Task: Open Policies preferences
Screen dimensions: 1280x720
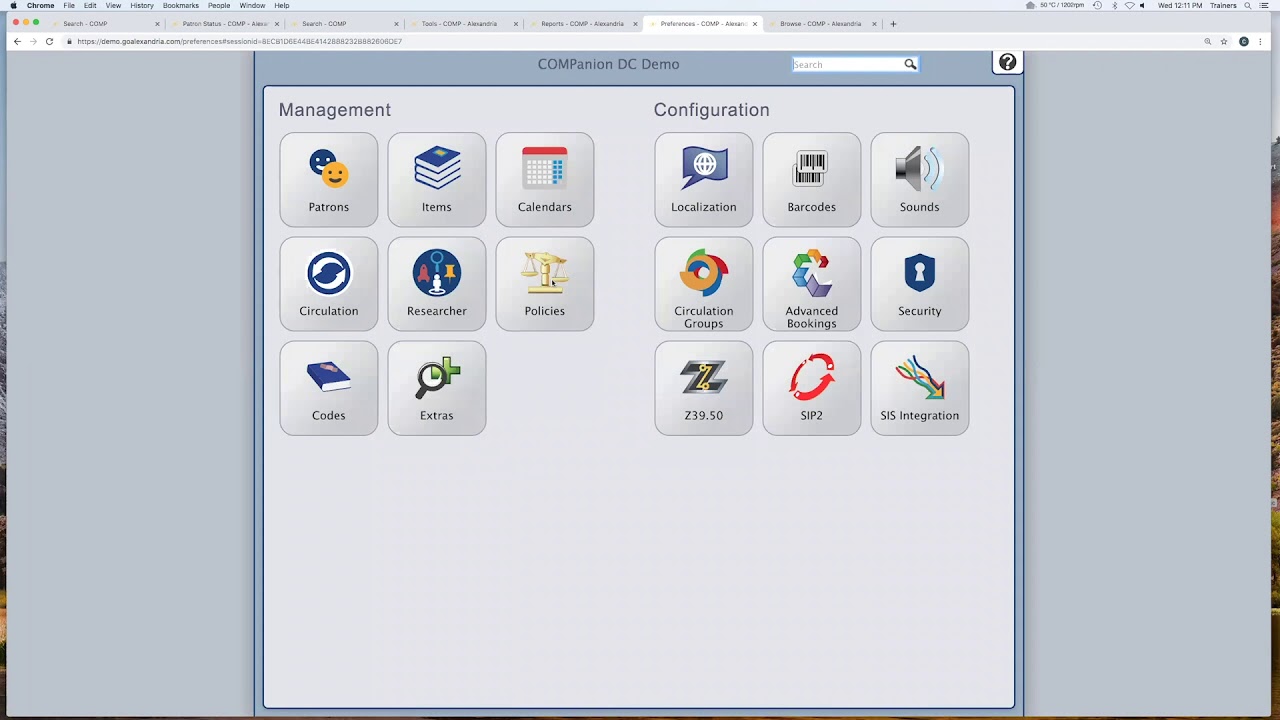Action: coord(545,284)
